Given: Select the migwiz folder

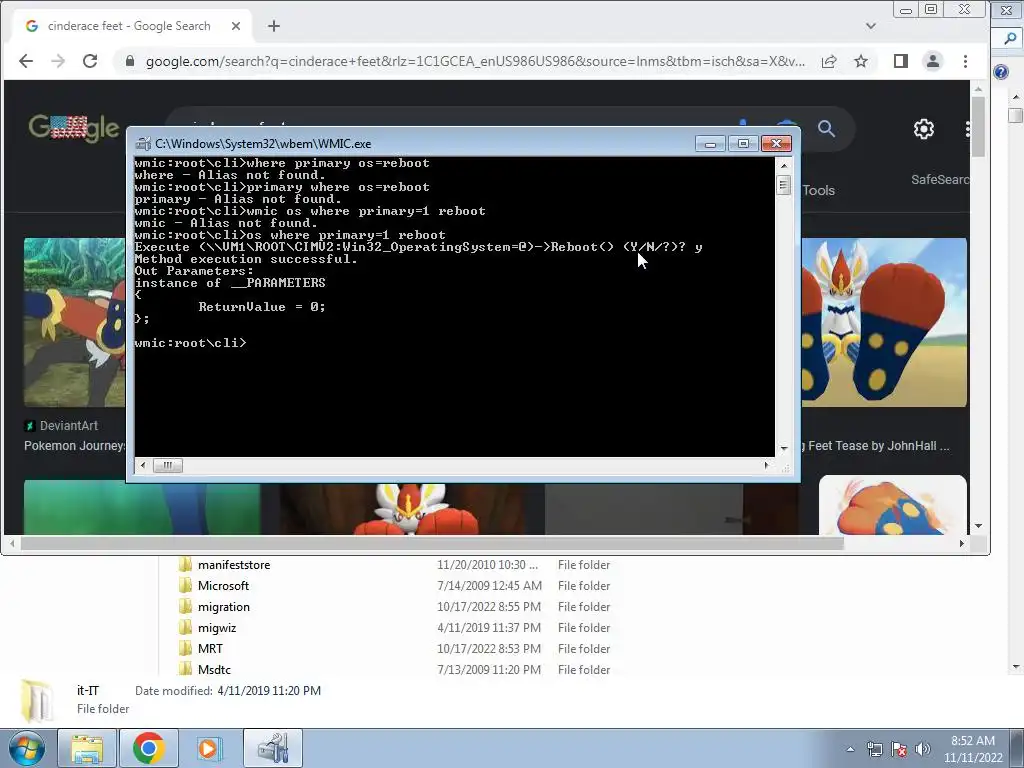Looking at the screenshot, I should coord(217,628).
